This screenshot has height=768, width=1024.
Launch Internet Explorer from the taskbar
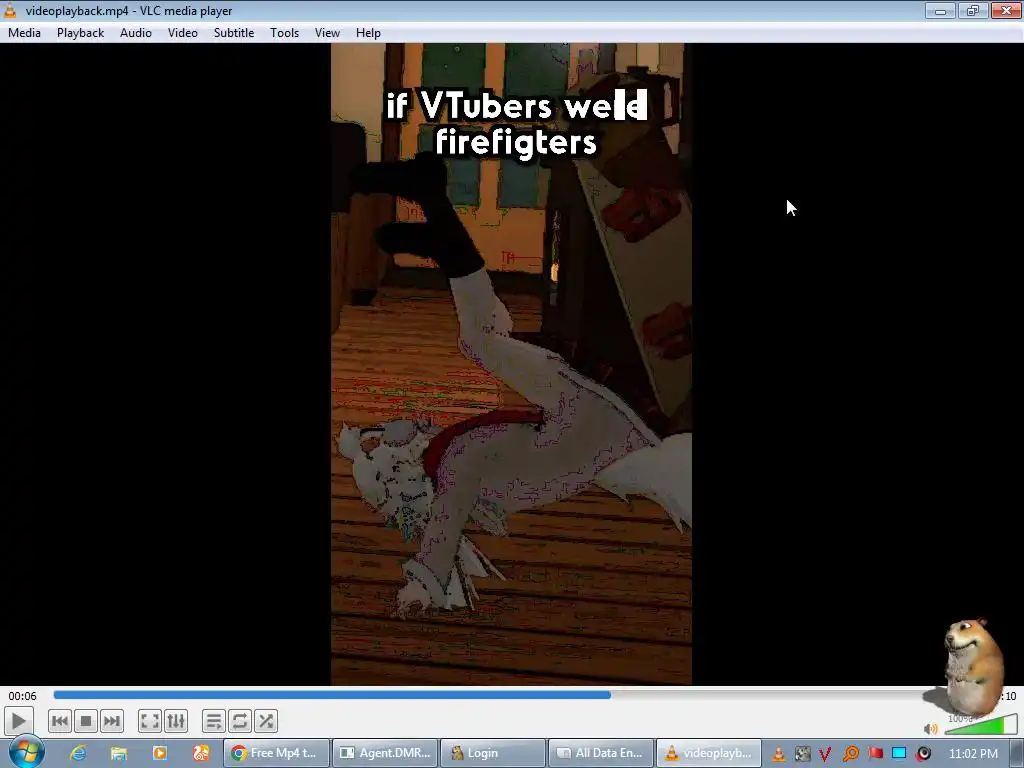[x=78, y=753]
